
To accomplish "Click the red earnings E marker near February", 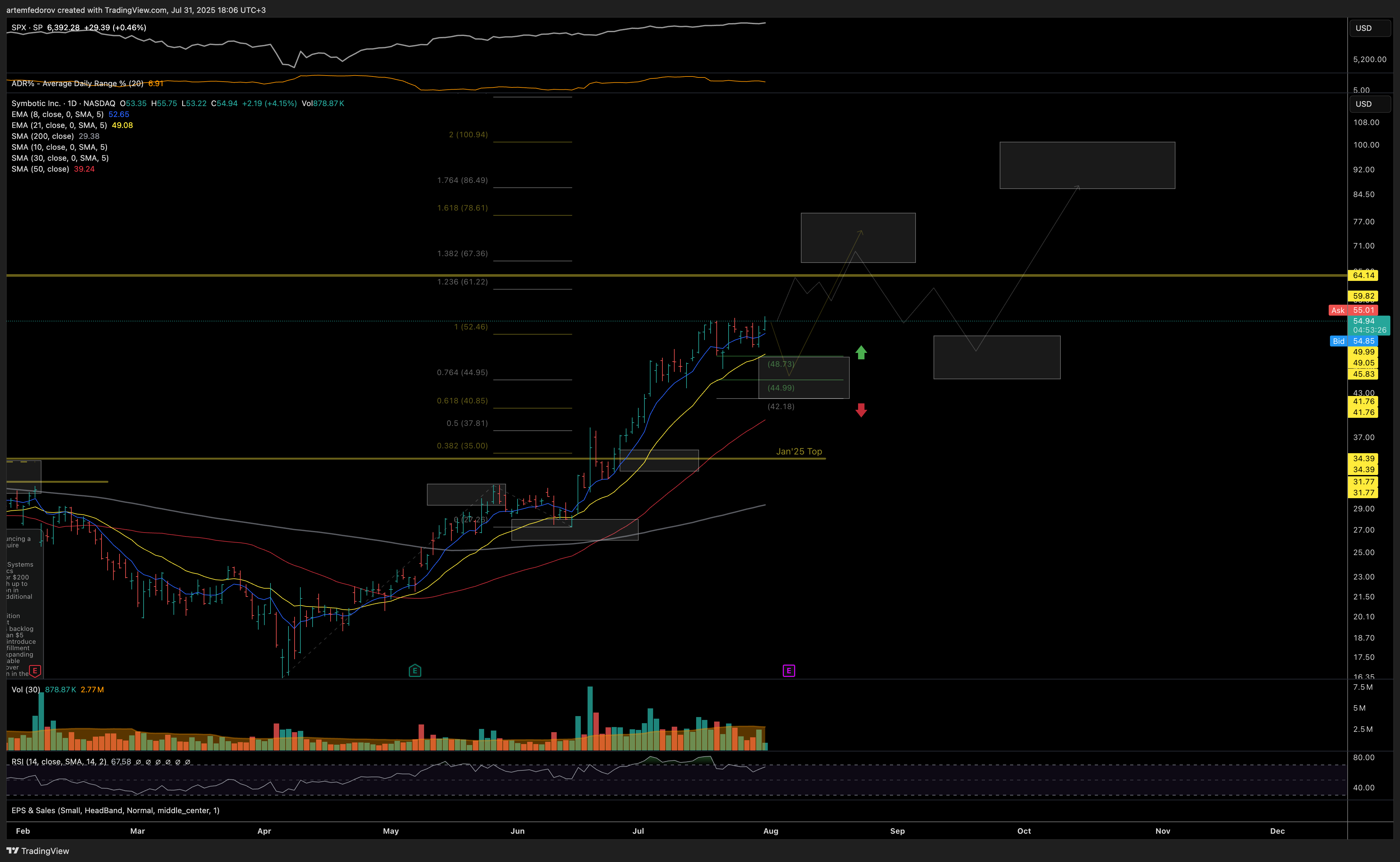I will point(35,670).
